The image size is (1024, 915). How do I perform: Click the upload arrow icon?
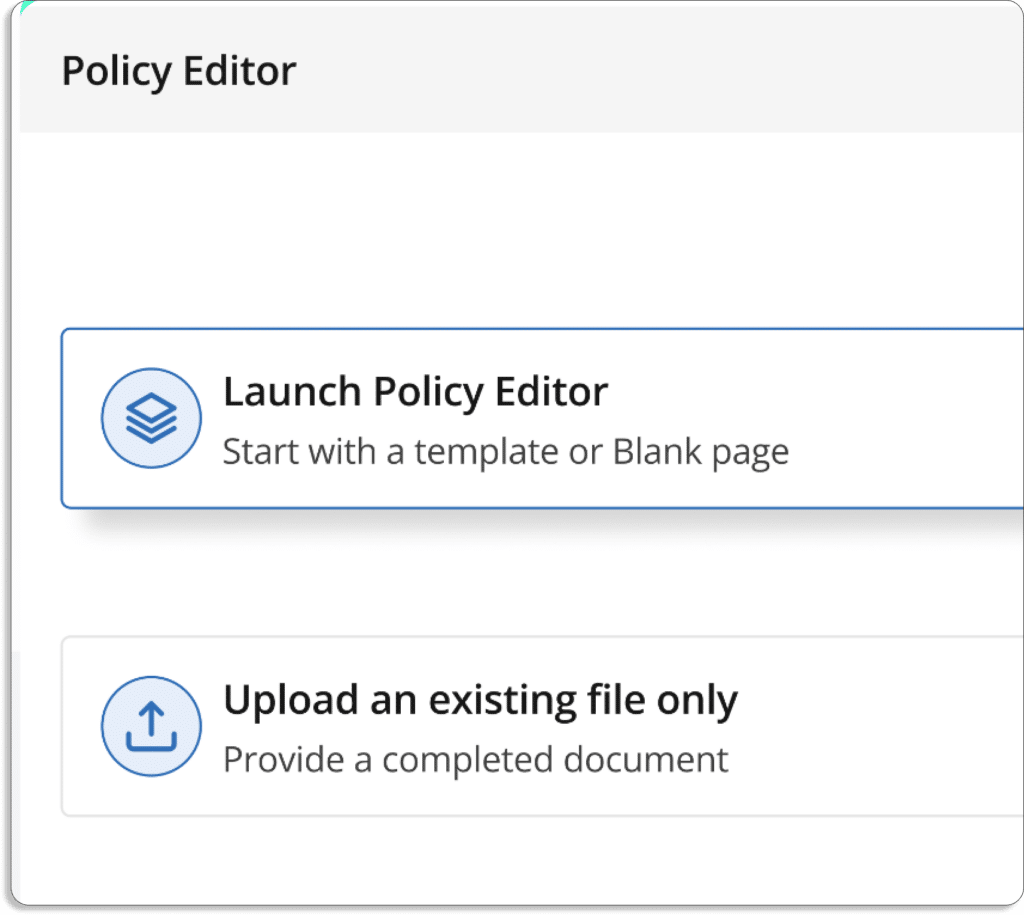click(152, 726)
